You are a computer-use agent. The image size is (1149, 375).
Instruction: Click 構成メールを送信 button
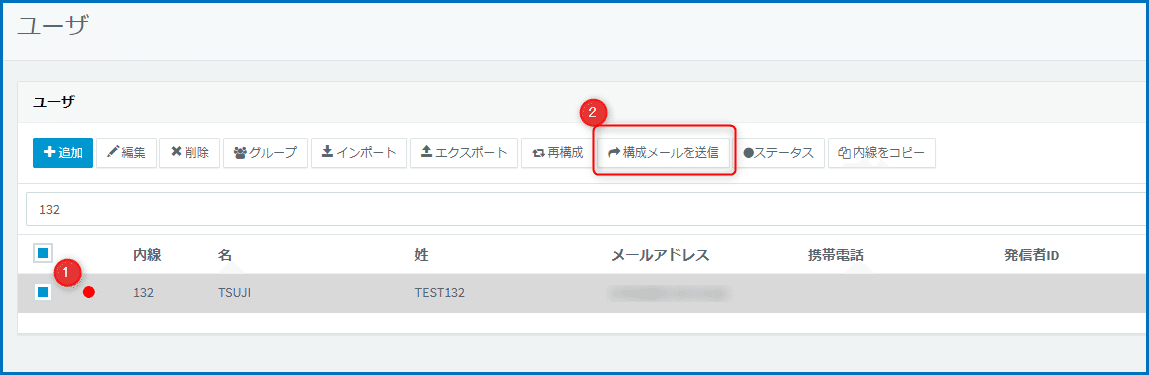pos(664,153)
